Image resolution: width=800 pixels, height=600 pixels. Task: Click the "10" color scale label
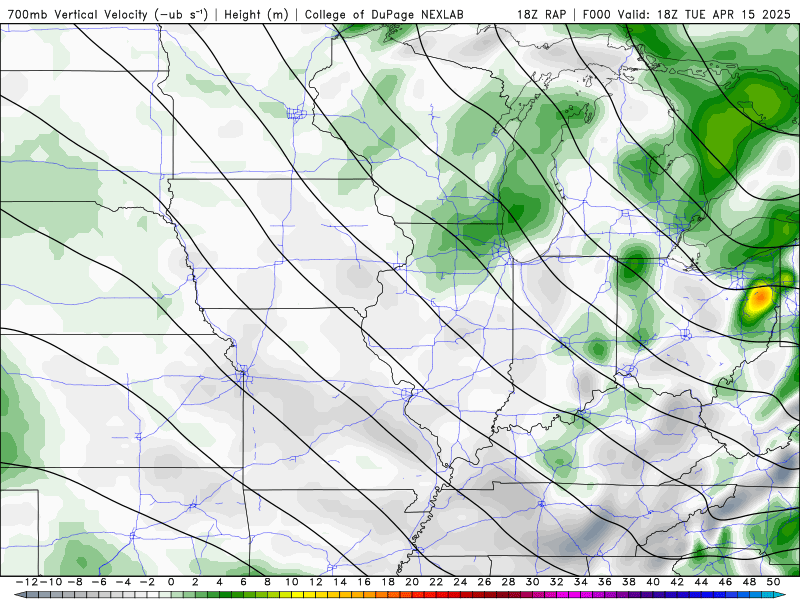pos(291,582)
